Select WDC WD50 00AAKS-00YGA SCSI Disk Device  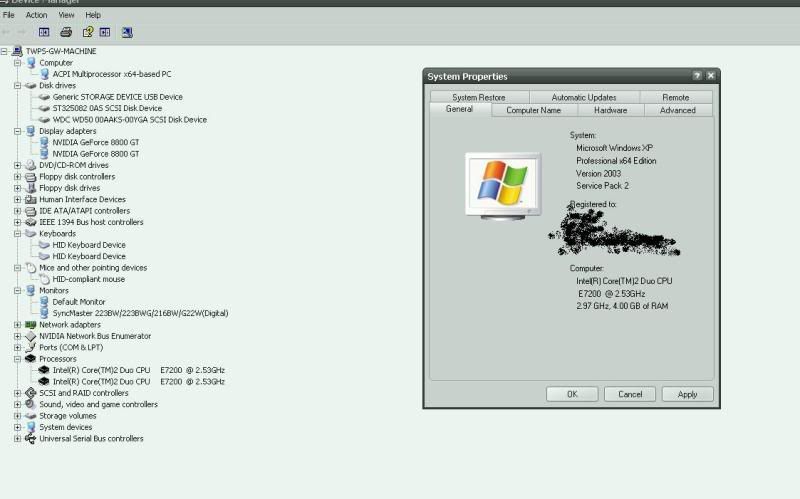point(130,119)
